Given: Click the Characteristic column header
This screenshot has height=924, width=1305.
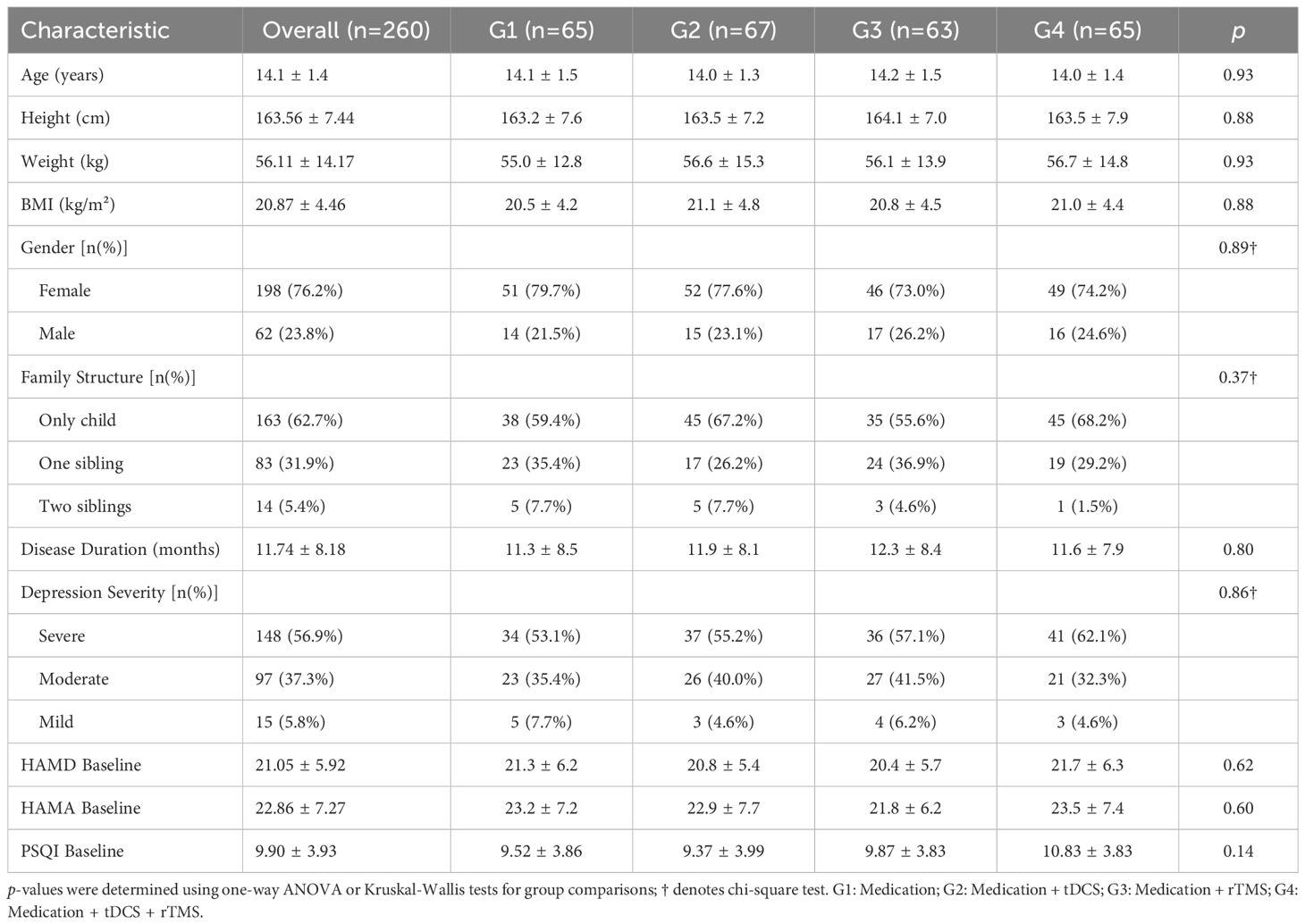Looking at the screenshot, I should [95, 30].
